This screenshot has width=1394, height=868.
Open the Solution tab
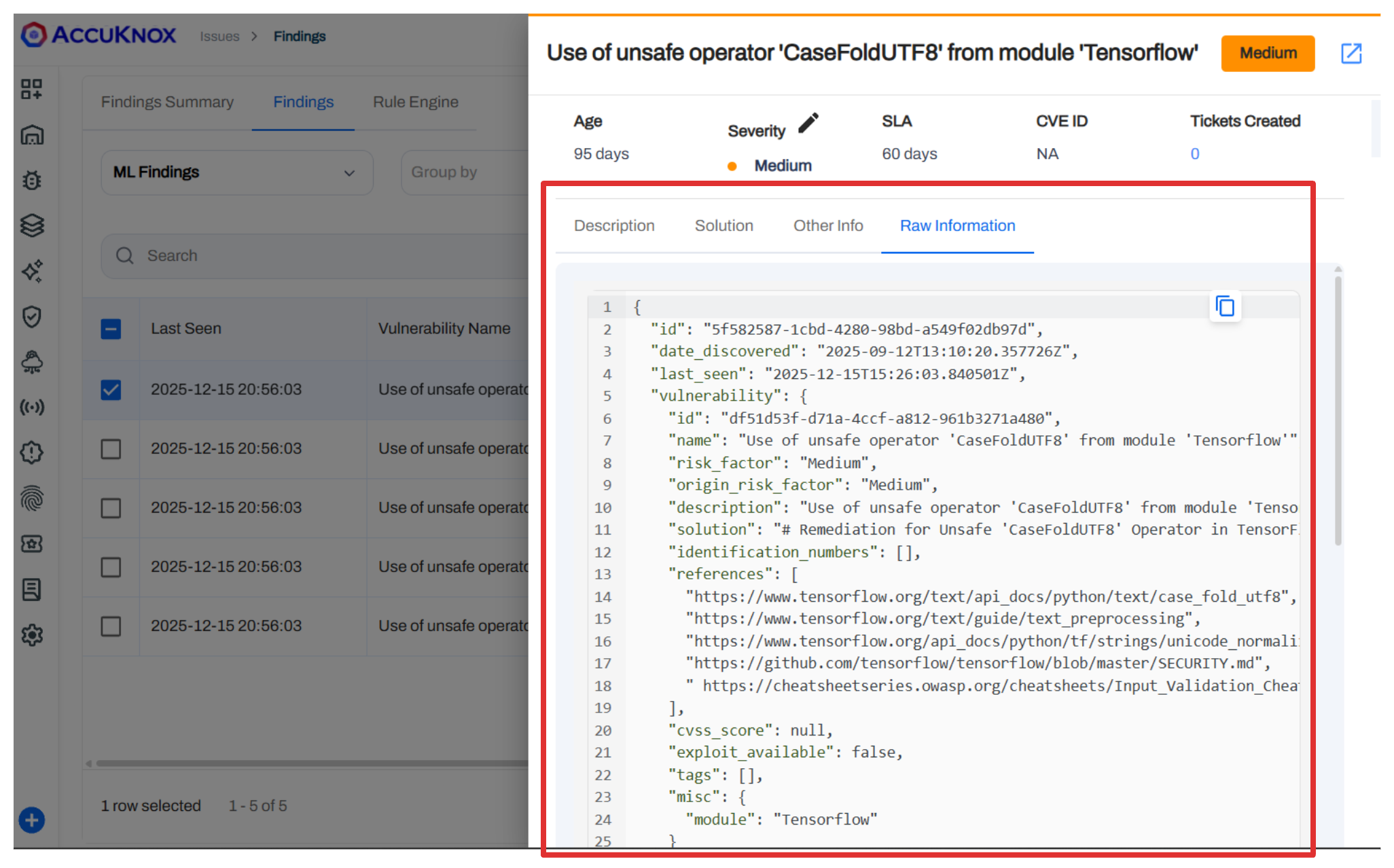723,225
